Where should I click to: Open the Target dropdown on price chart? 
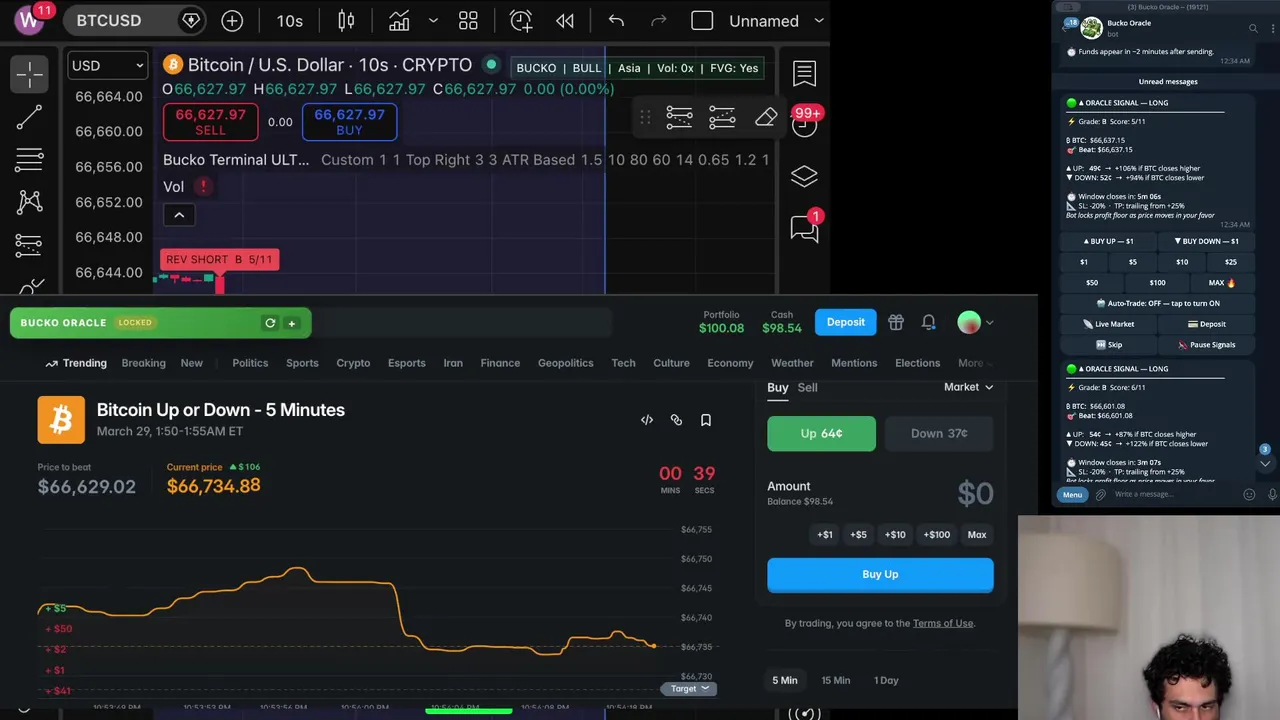pyautogui.click(x=689, y=689)
